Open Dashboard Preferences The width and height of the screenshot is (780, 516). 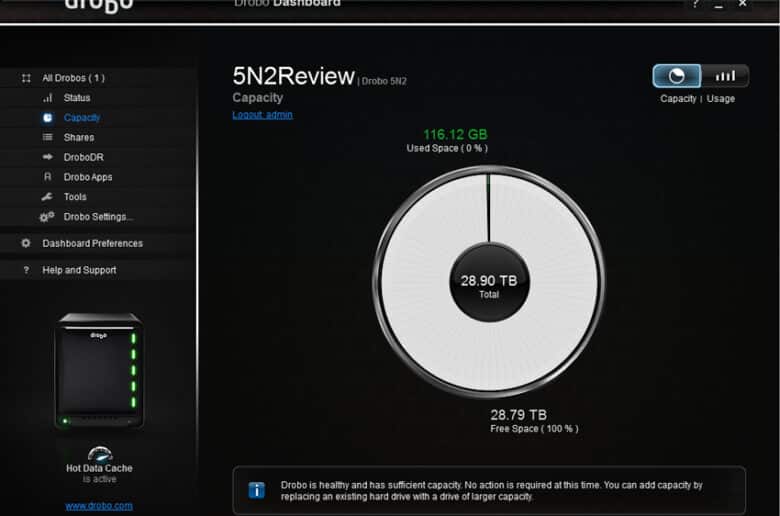coord(93,243)
